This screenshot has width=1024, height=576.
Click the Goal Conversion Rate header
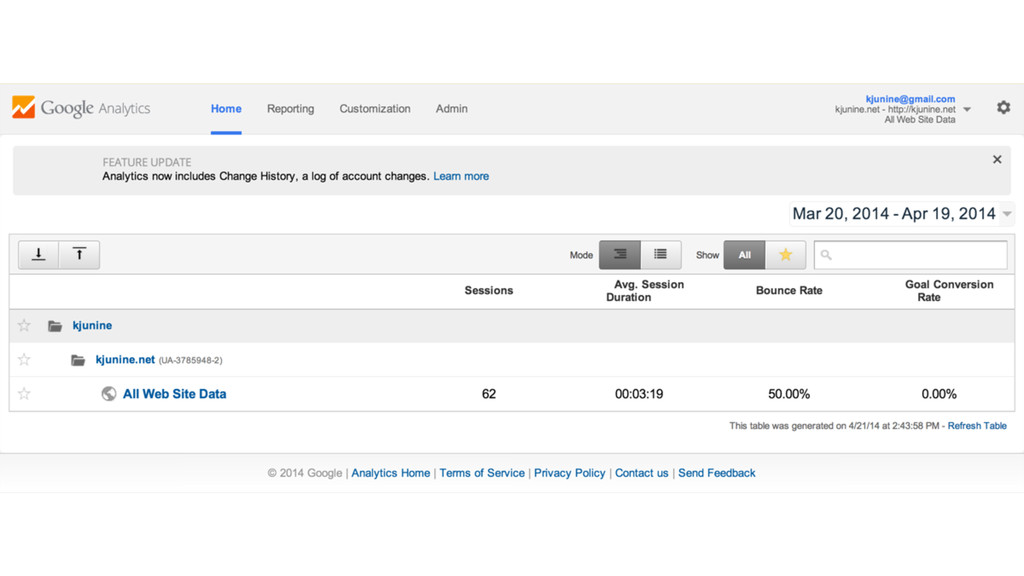(949, 291)
